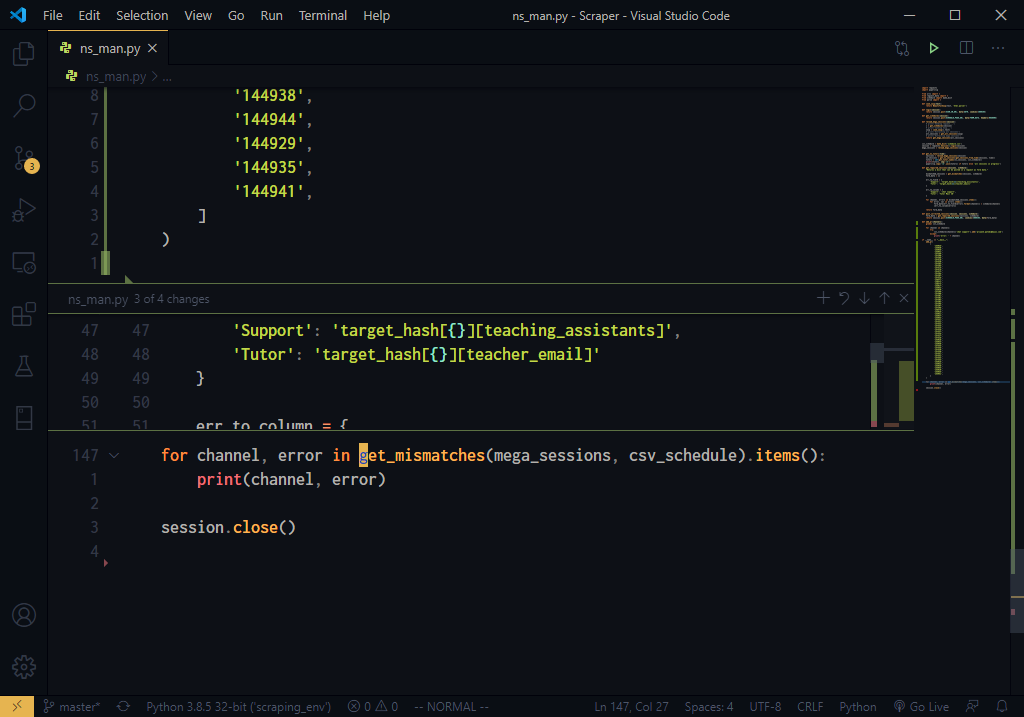Open the breadcrumb ellipsis dropdown

point(167,77)
